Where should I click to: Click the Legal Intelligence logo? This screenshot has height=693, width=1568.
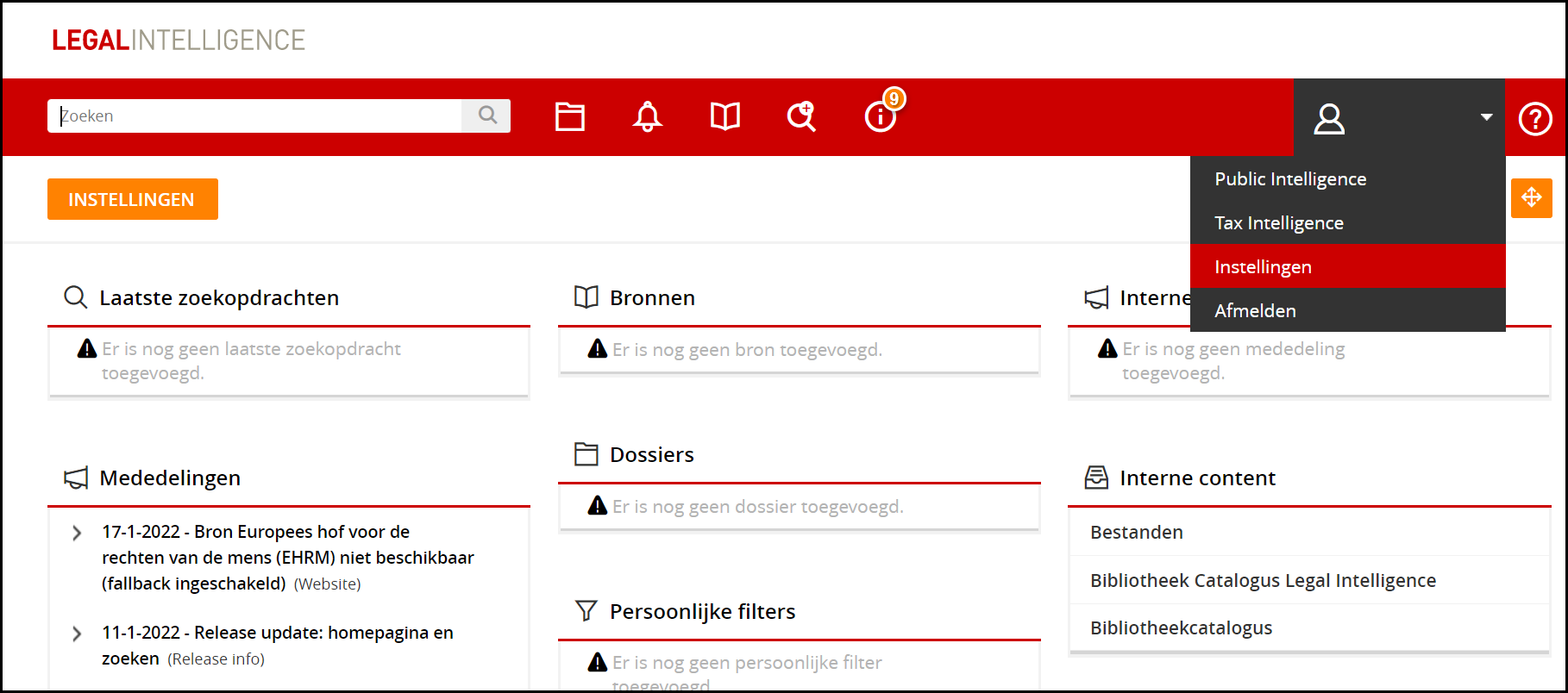click(179, 41)
